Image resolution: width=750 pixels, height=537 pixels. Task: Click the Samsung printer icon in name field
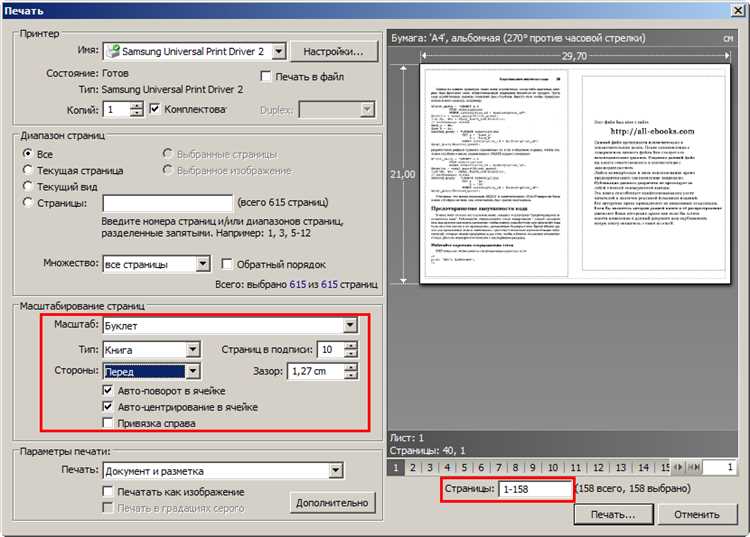point(113,51)
